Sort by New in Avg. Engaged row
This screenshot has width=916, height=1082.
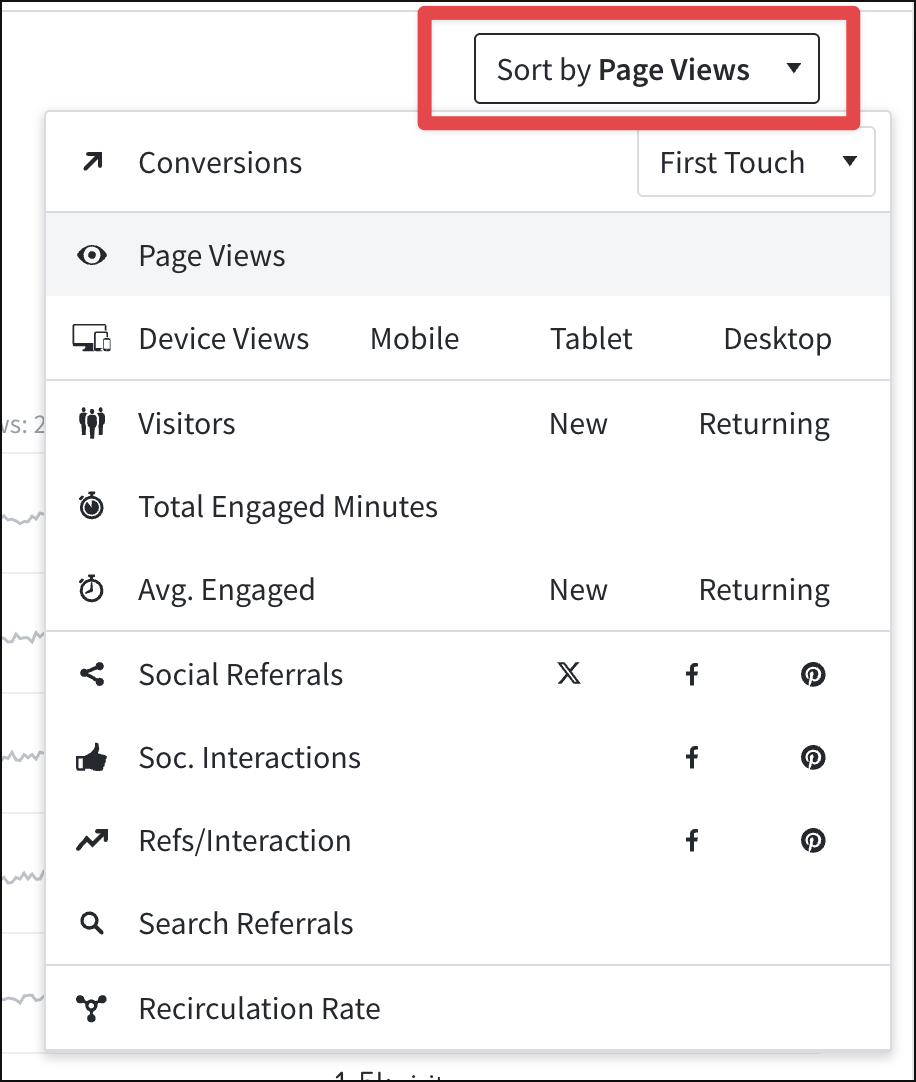coord(578,590)
